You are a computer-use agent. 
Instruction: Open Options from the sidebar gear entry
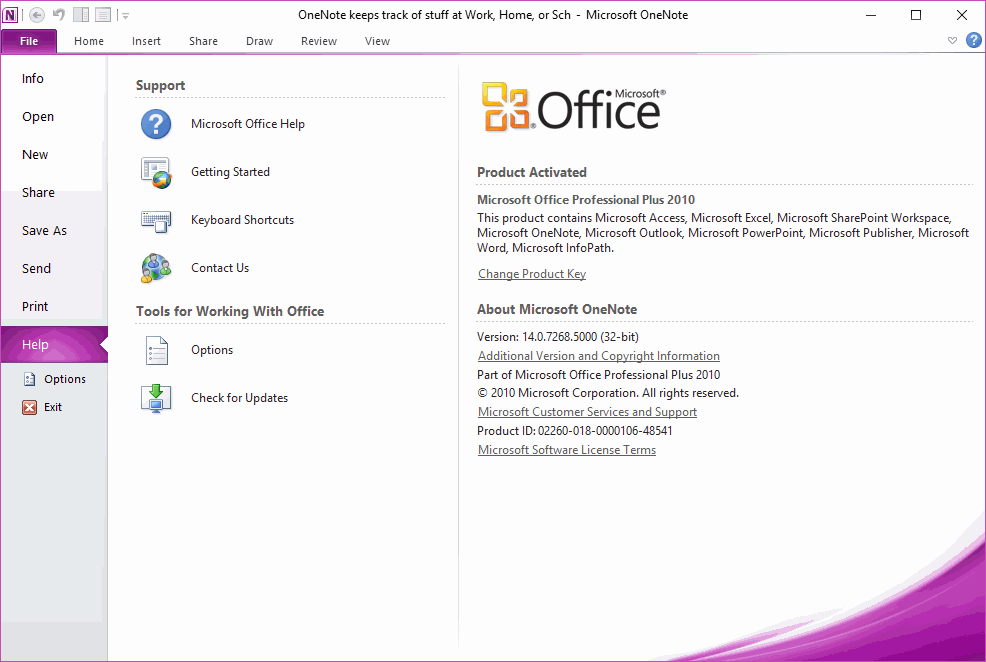pyautogui.click(x=31, y=378)
